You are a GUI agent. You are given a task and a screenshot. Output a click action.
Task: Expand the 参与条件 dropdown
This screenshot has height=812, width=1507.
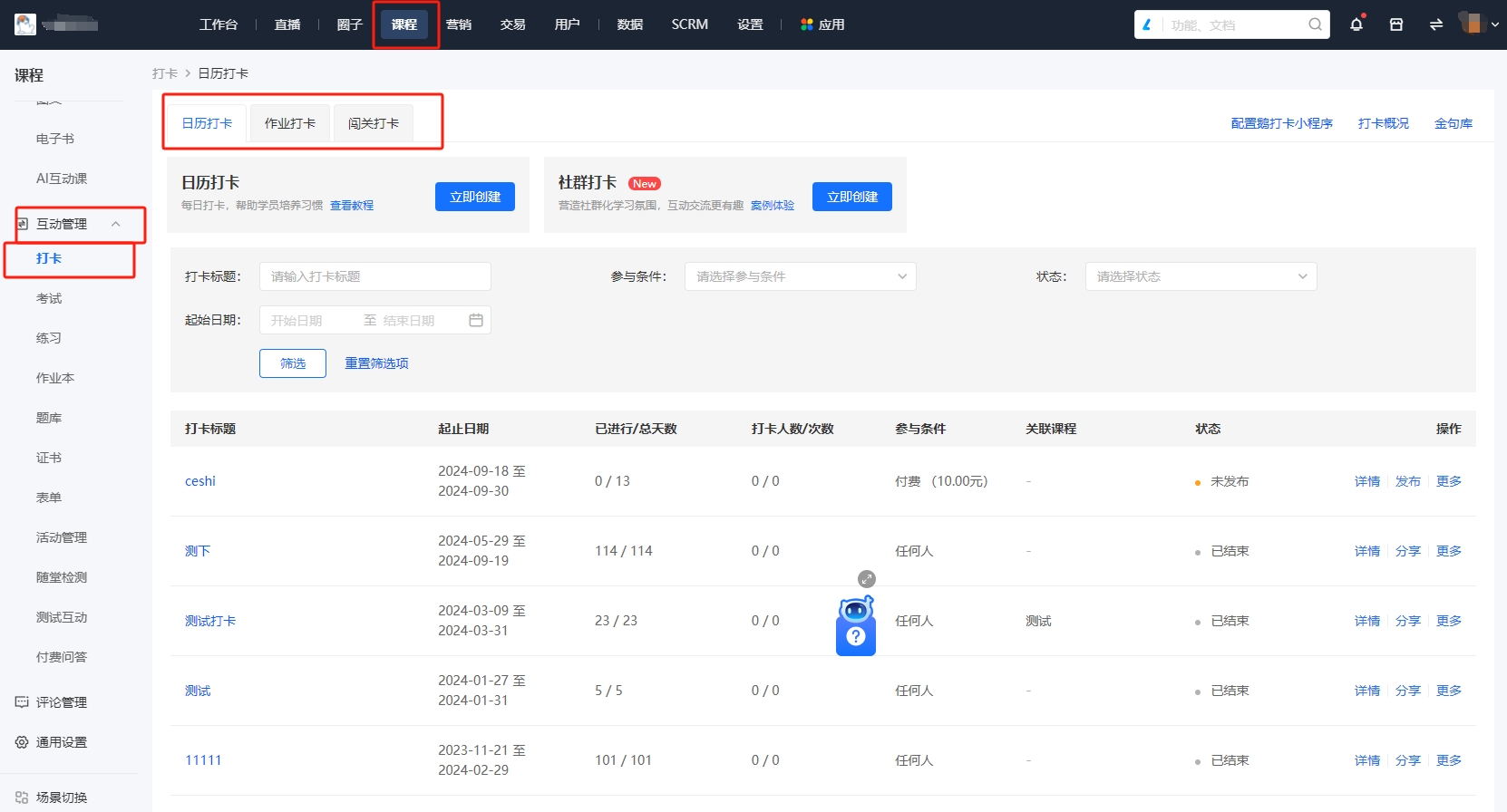[x=800, y=276]
